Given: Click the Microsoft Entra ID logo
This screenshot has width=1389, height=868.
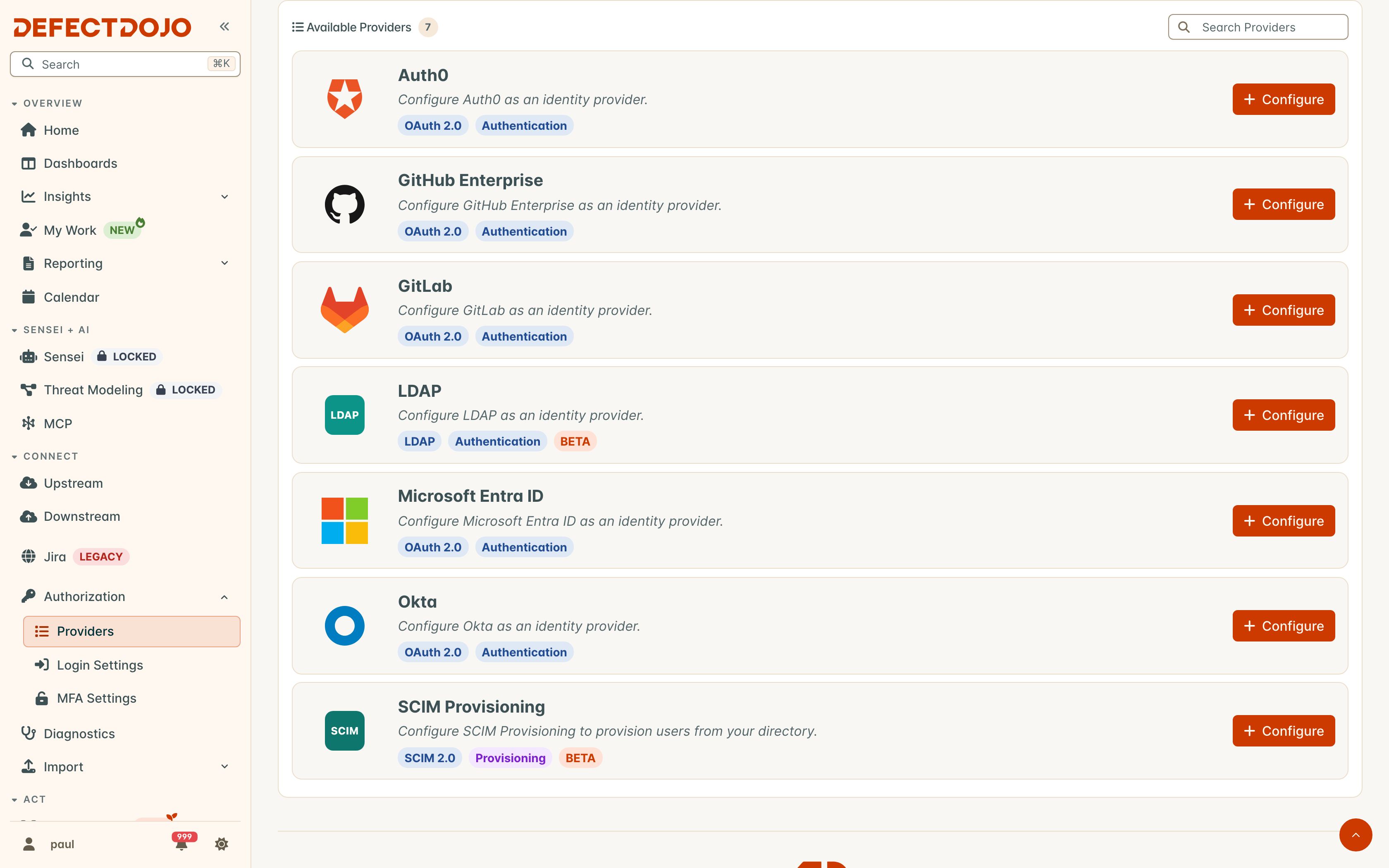Looking at the screenshot, I should pyautogui.click(x=344, y=521).
